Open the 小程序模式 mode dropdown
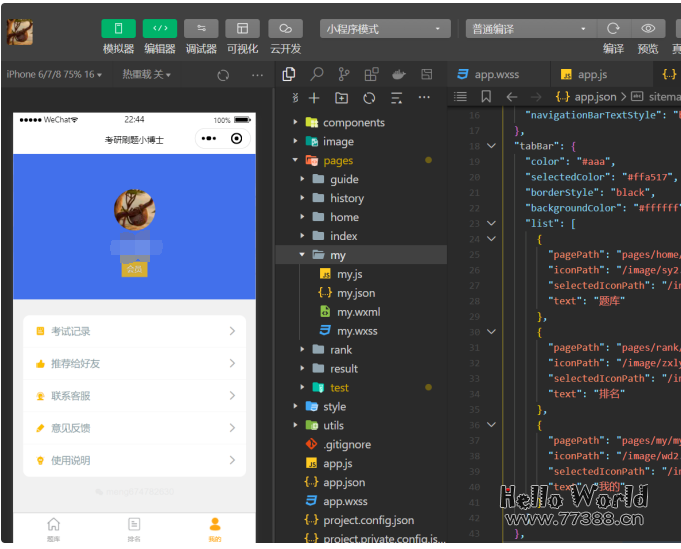The height and width of the screenshot is (549, 681). 384,29
